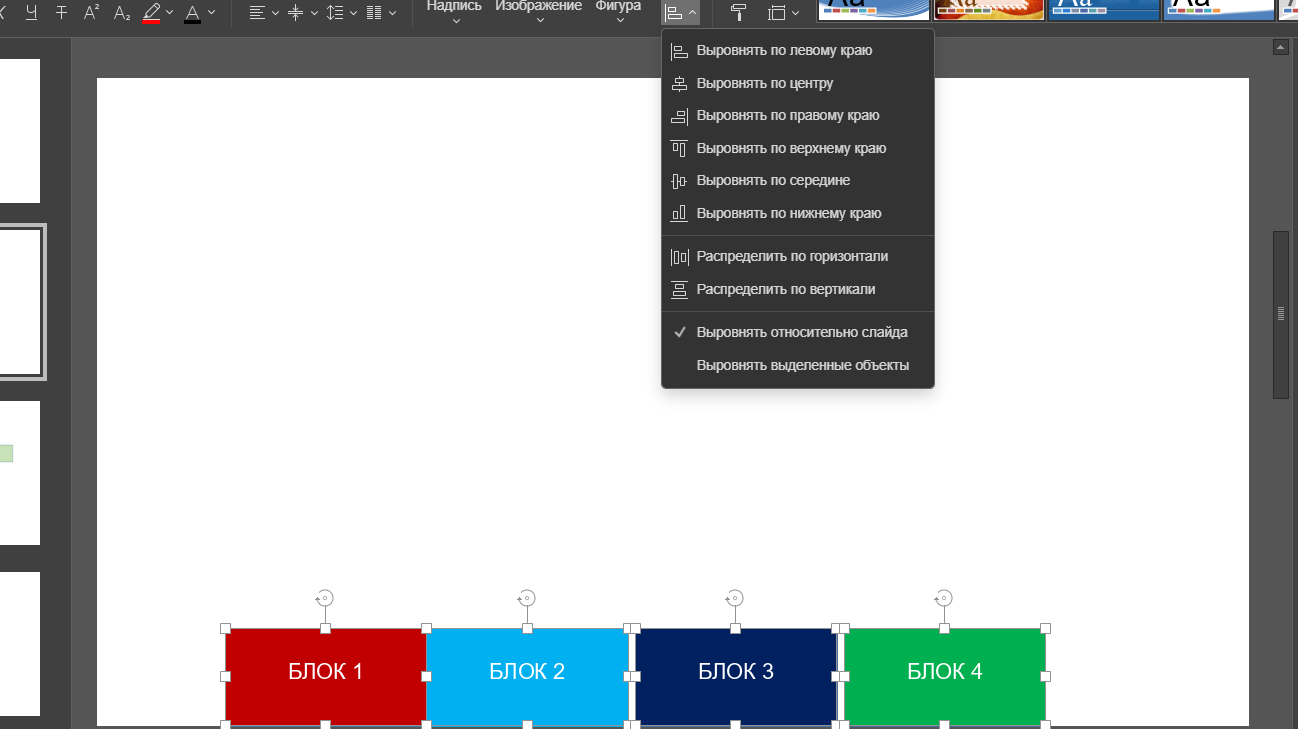The width and height of the screenshot is (1298, 729).
Task: Toggle Выровнять относительно слайда option
Action: (x=798, y=332)
